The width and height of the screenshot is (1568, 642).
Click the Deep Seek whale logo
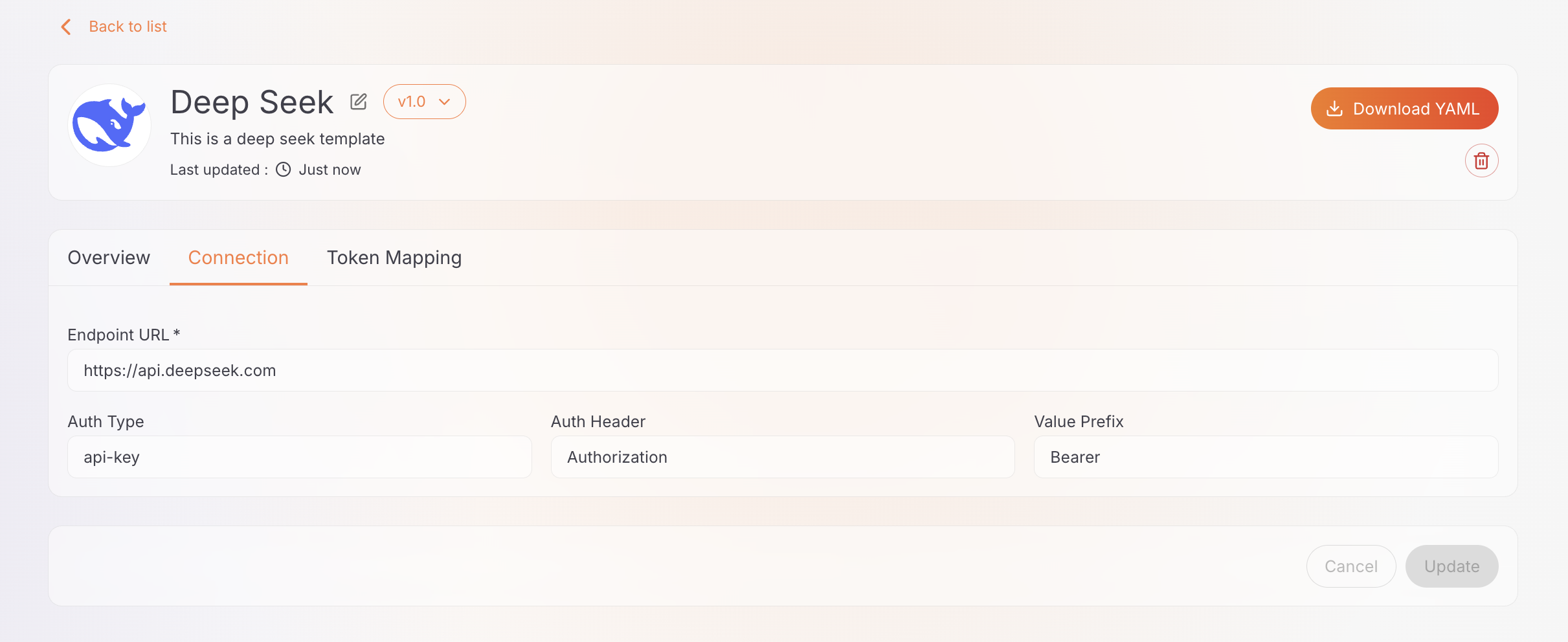click(x=109, y=125)
